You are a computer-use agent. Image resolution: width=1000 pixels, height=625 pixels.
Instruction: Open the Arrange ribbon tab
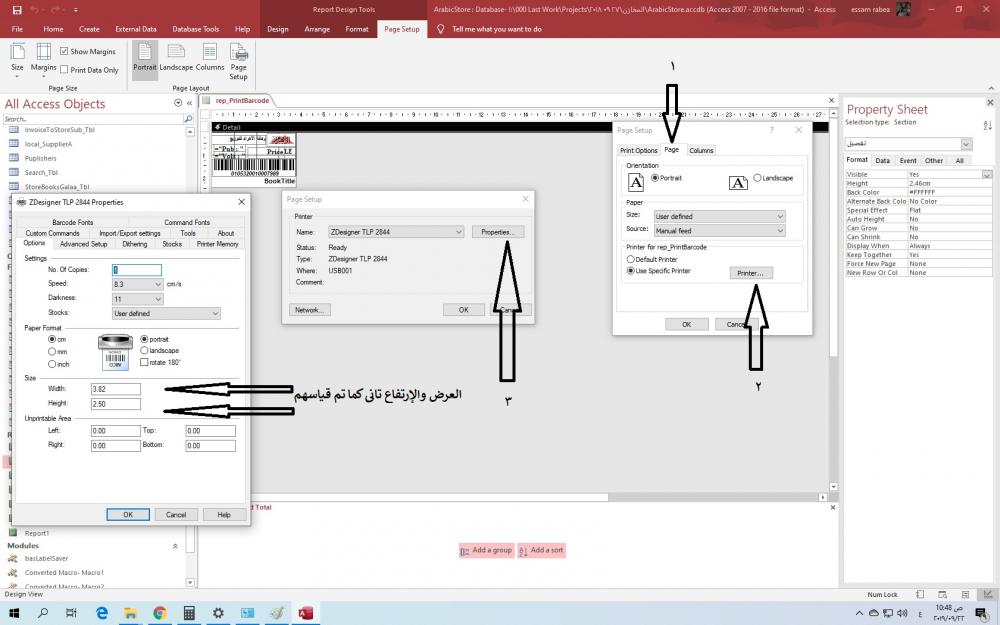[x=317, y=29]
